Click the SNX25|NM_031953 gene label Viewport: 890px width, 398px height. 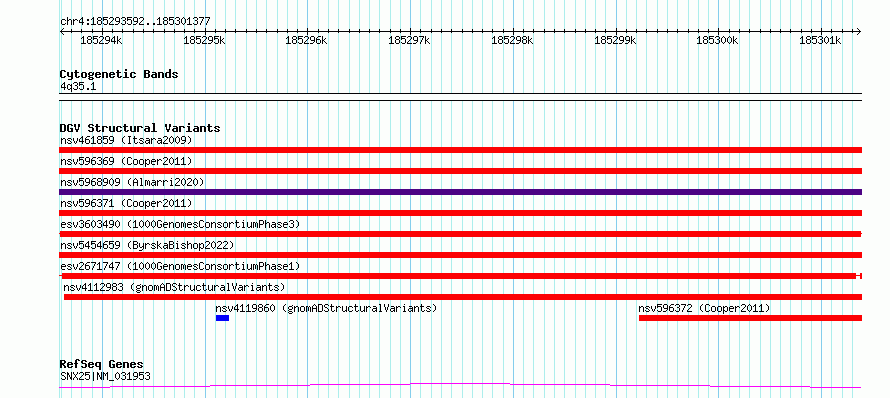[105, 376]
